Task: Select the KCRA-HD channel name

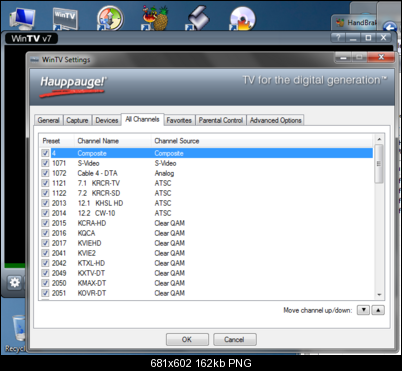Action: click(x=92, y=223)
